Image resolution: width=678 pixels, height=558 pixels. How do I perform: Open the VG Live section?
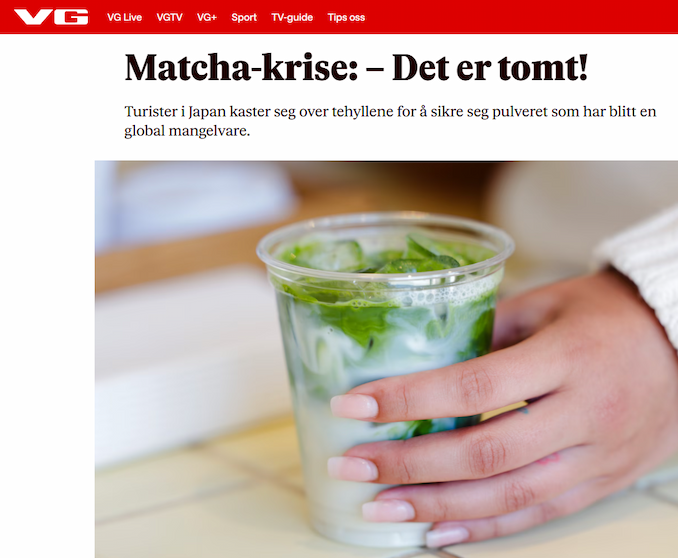pyautogui.click(x=125, y=17)
